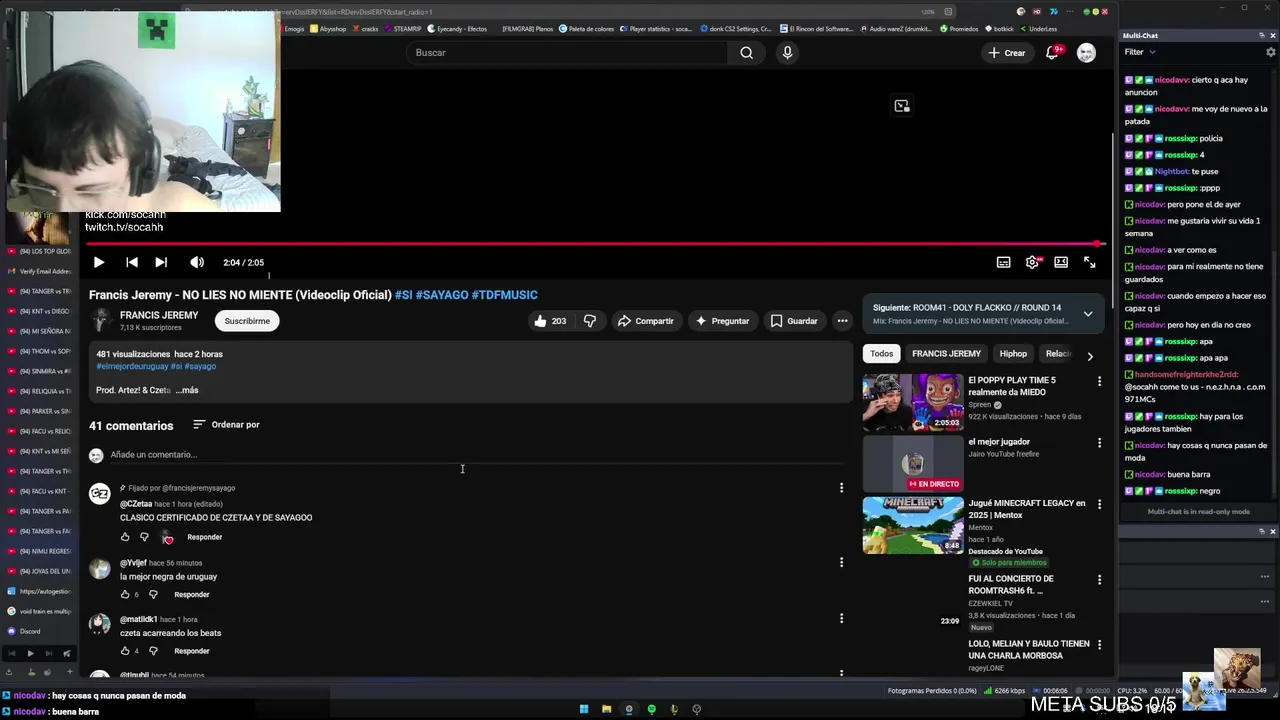Expand the Siguiente playlist panel
The width and height of the screenshot is (1280, 720).
(x=1088, y=314)
